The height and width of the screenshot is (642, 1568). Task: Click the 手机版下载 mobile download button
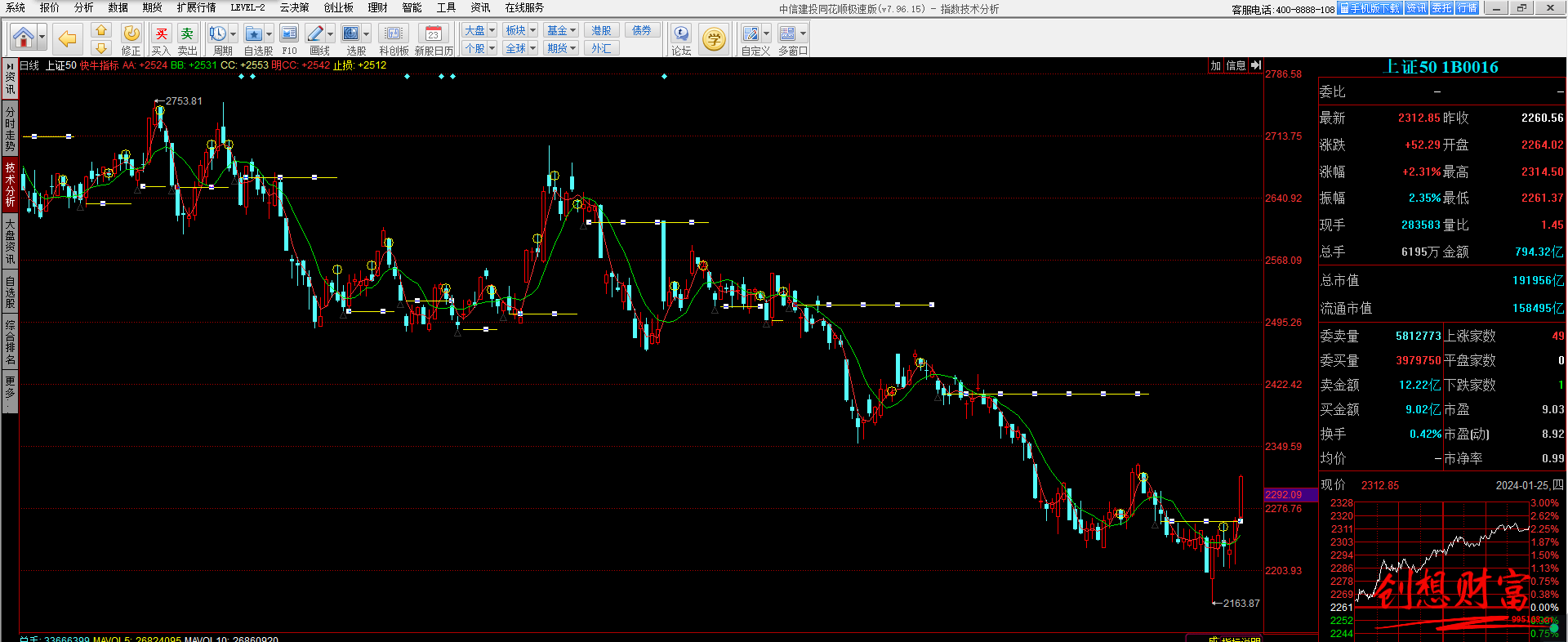click(1370, 8)
